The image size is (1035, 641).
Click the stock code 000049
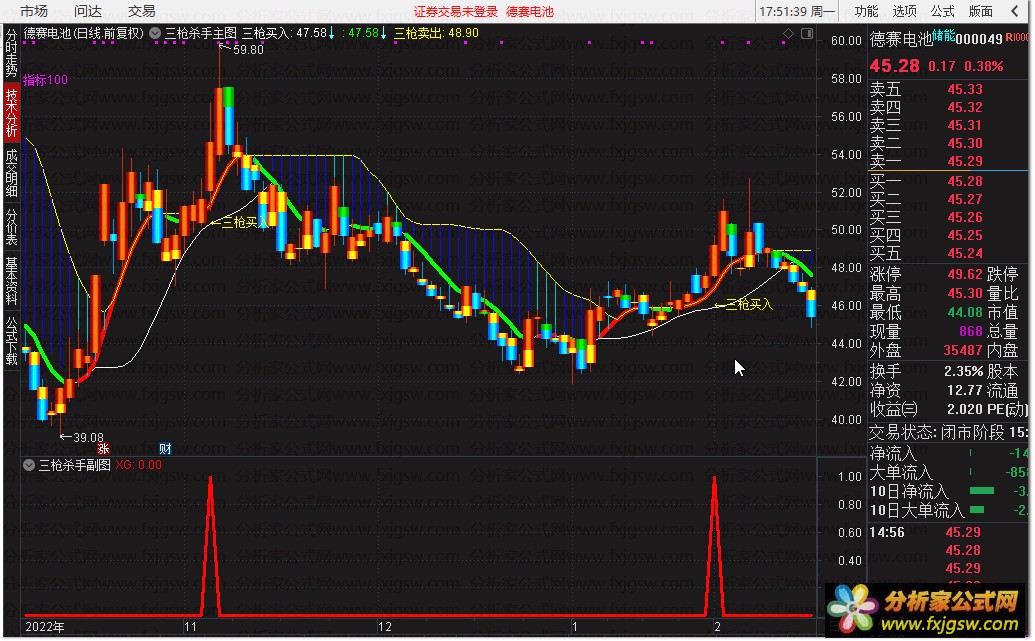980,40
